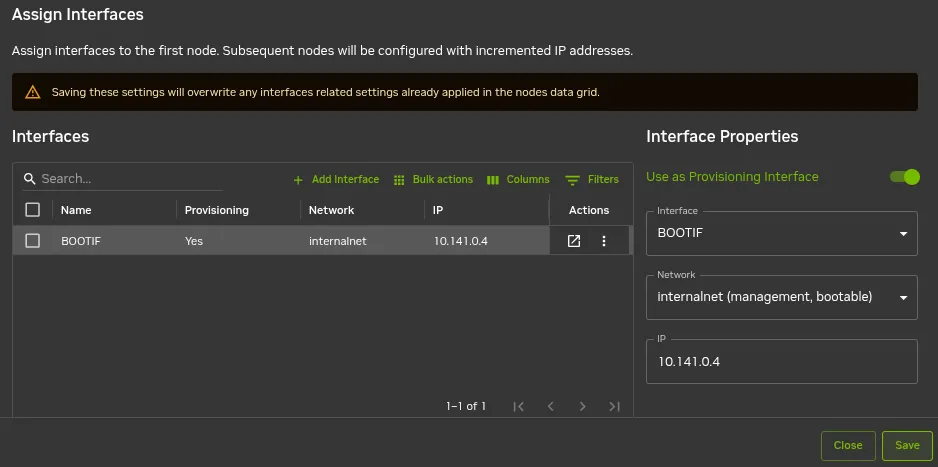Image resolution: width=938 pixels, height=467 pixels.
Task: Click the 10.141.0.4 table cell
Action: (x=461, y=241)
